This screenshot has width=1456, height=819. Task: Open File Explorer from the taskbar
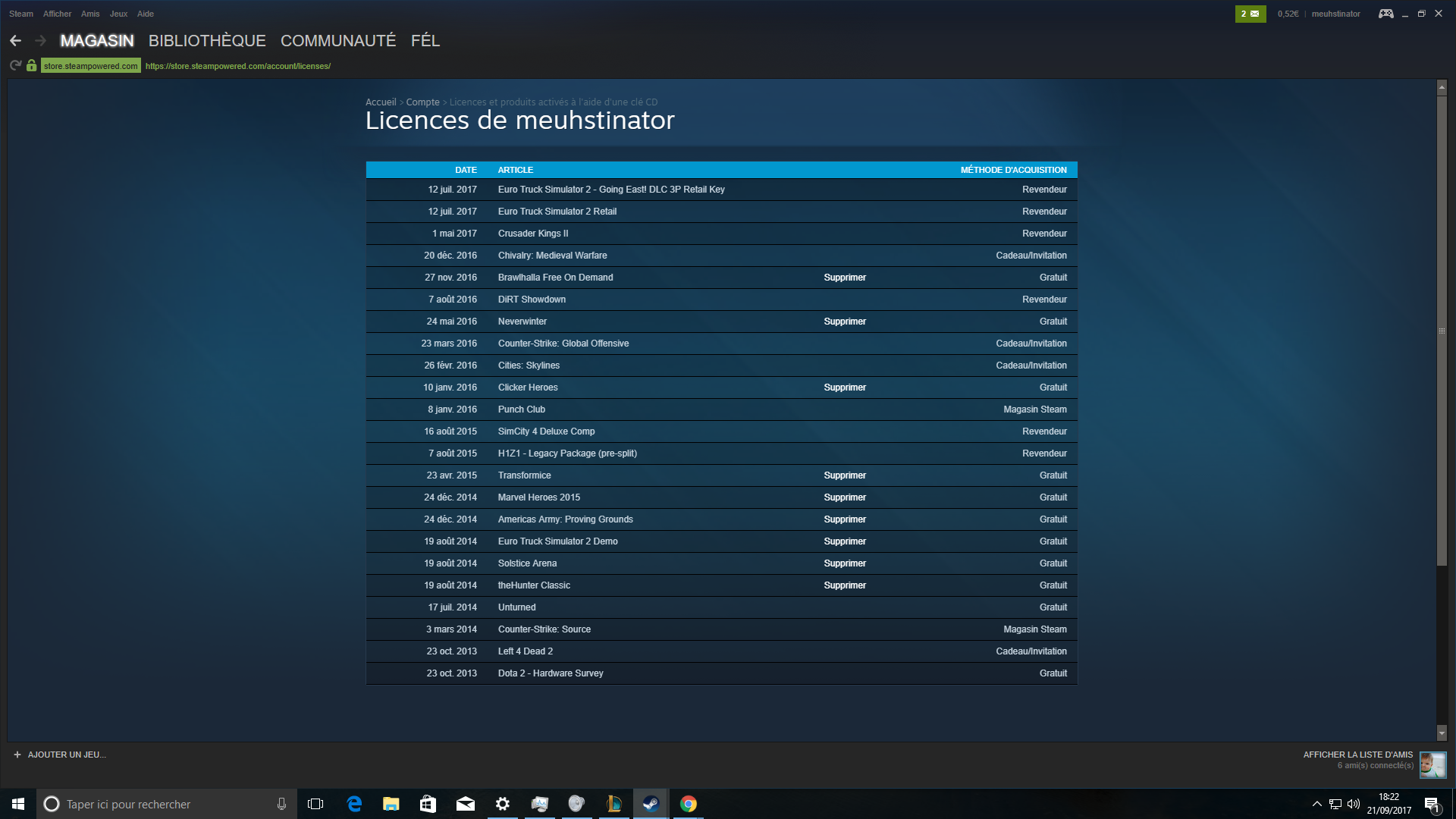[x=391, y=804]
